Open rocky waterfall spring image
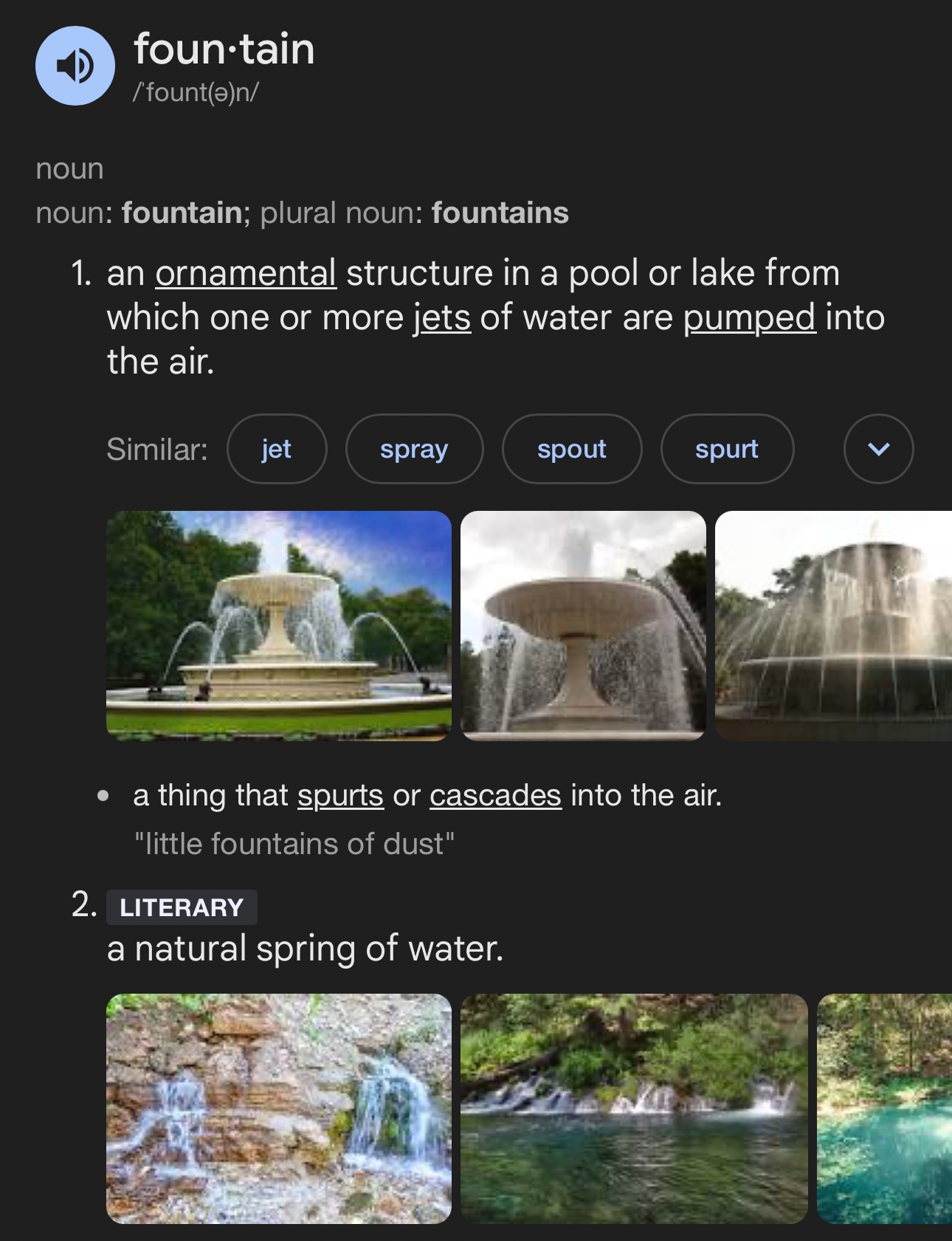Screen dimensions: 952x1241 pyautogui.click(x=279, y=1108)
